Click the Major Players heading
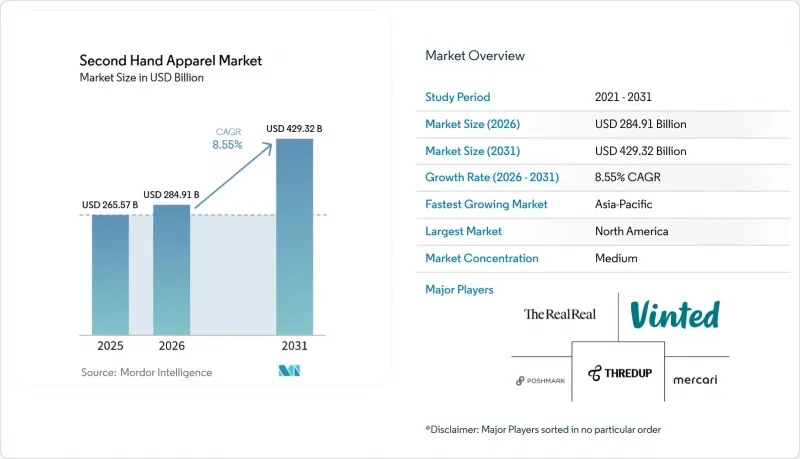Image resolution: width=800 pixels, height=459 pixels. click(459, 290)
